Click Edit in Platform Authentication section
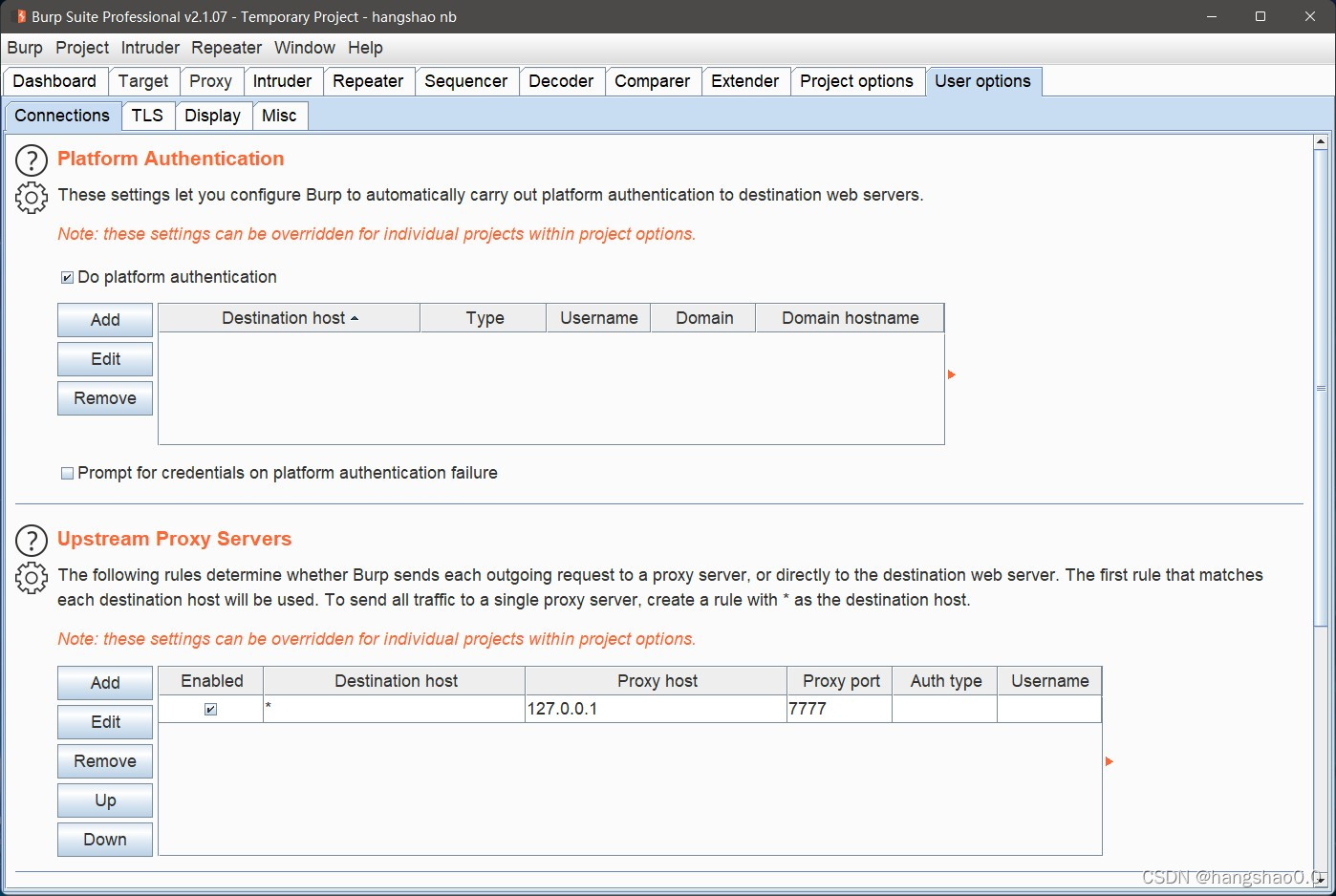Image resolution: width=1336 pixels, height=896 pixels. pos(105,359)
